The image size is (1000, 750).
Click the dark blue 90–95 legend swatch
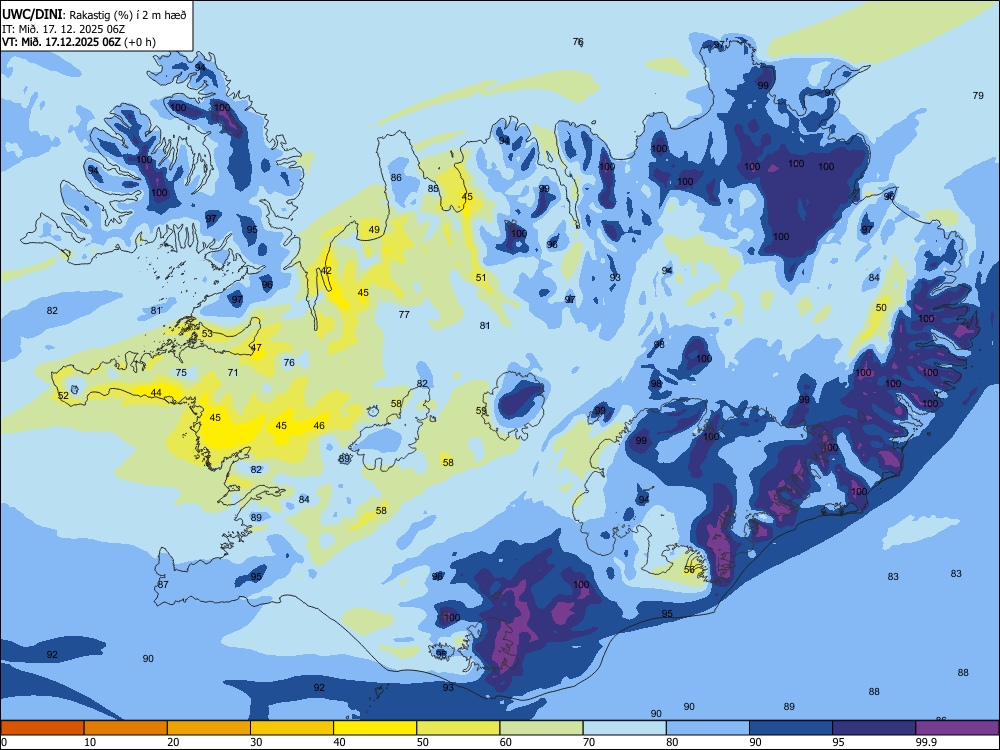click(x=791, y=728)
